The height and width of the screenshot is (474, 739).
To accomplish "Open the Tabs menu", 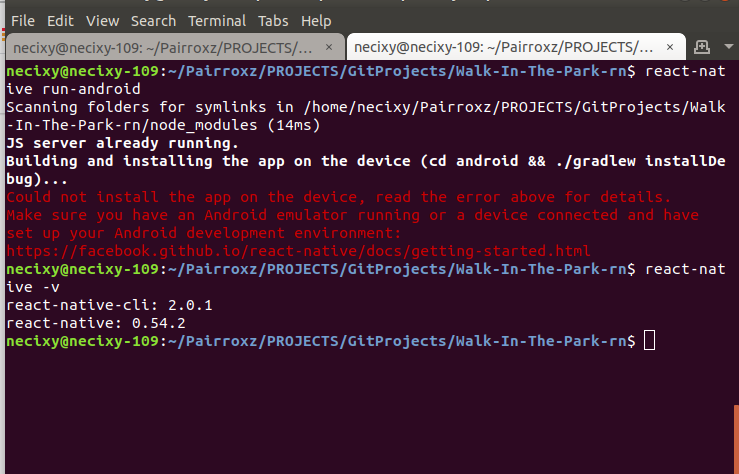I will [x=273, y=21].
